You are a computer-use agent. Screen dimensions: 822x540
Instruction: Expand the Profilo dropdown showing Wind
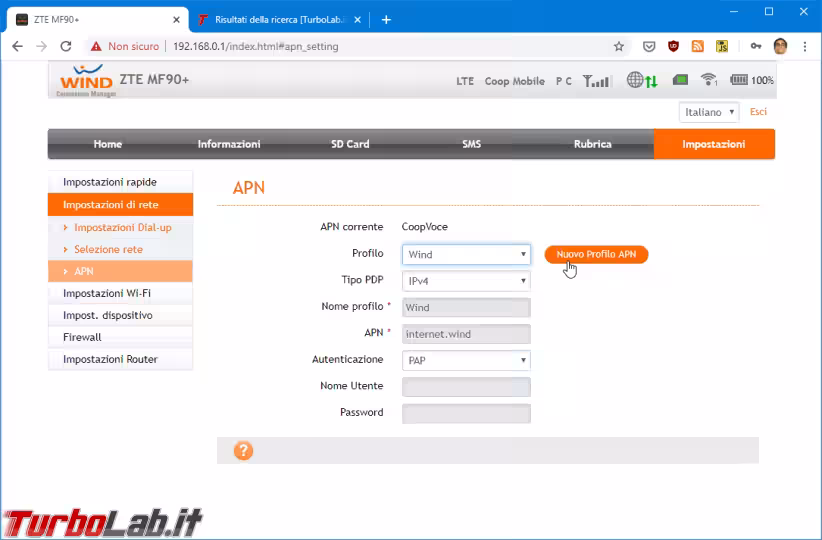point(466,254)
